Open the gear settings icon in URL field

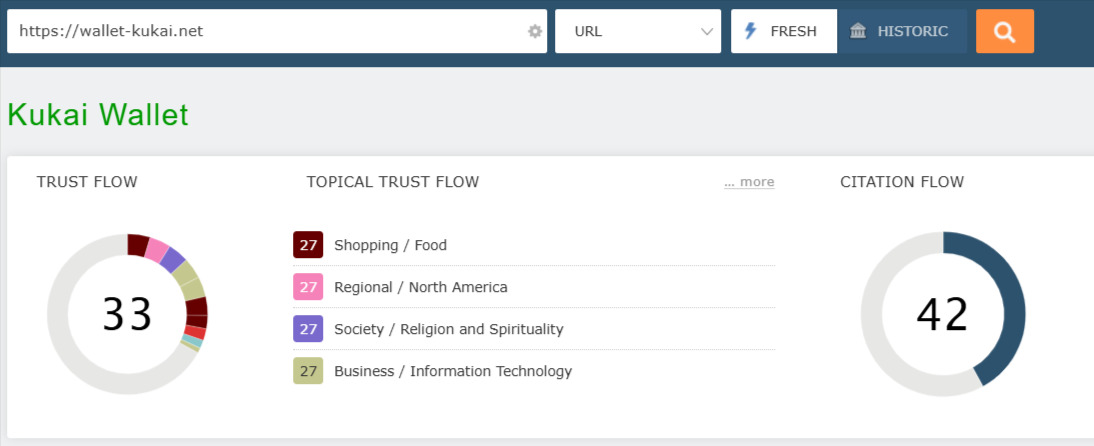point(535,31)
